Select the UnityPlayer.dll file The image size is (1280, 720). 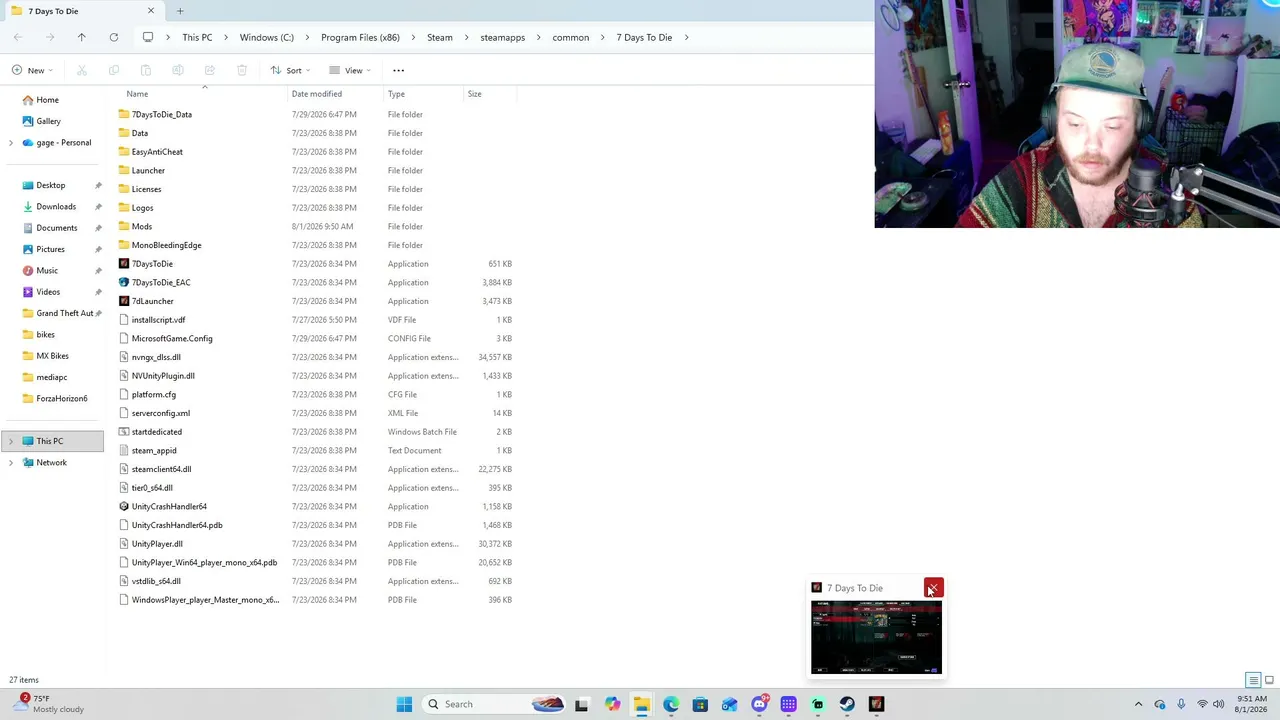pyautogui.click(x=315, y=544)
